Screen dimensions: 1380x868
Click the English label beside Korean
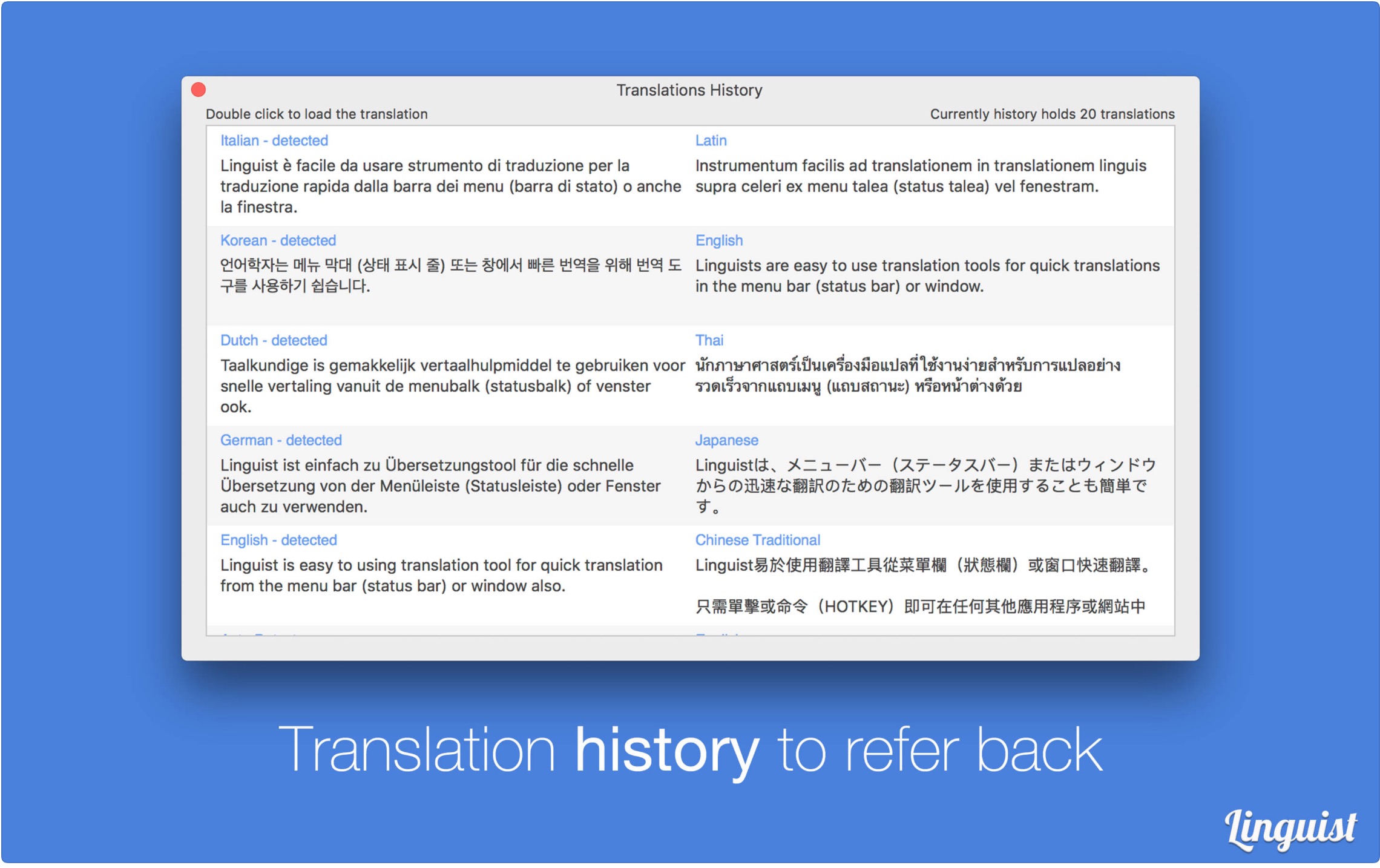tap(718, 240)
